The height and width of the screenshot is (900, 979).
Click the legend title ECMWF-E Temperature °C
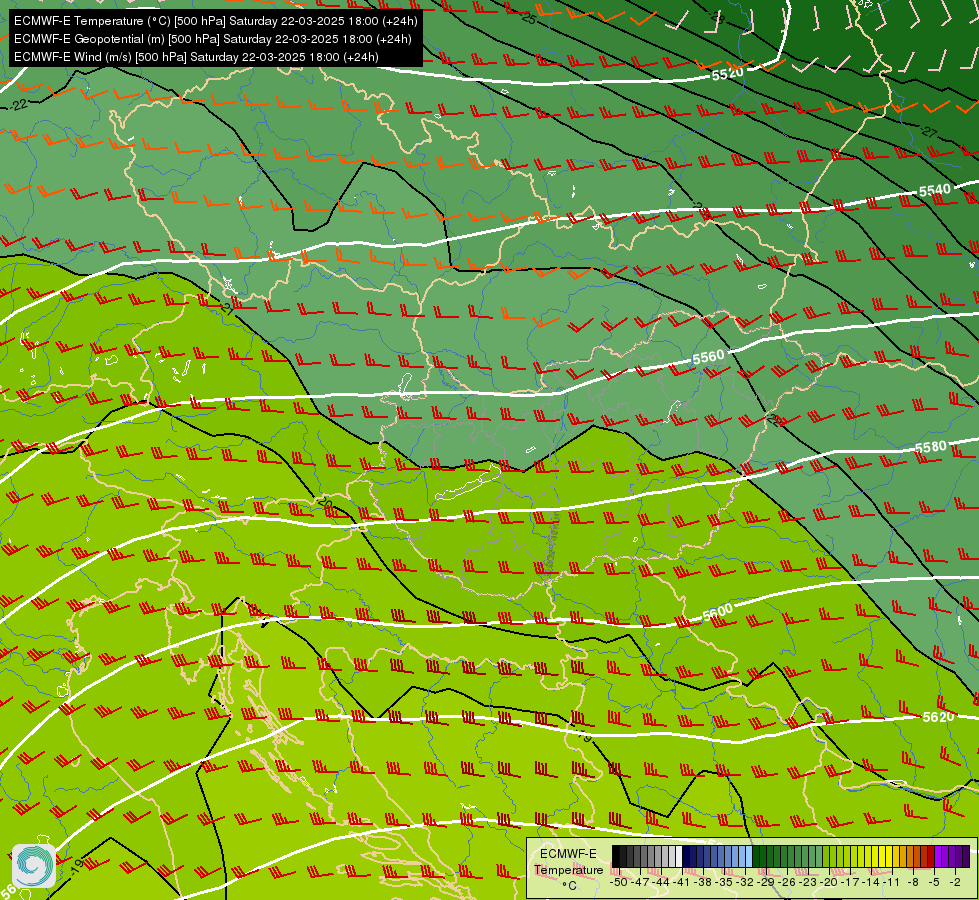(569, 869)
